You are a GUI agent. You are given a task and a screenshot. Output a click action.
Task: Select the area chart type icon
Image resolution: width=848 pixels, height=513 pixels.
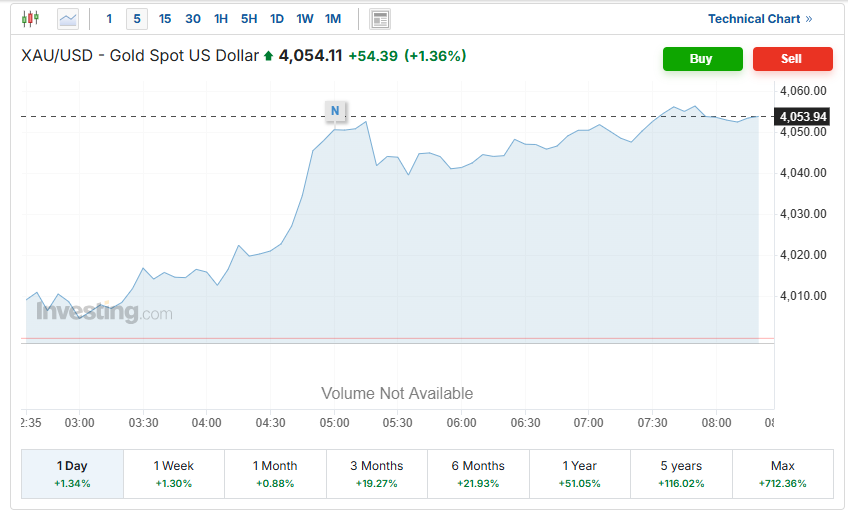[x=68, y=19]
